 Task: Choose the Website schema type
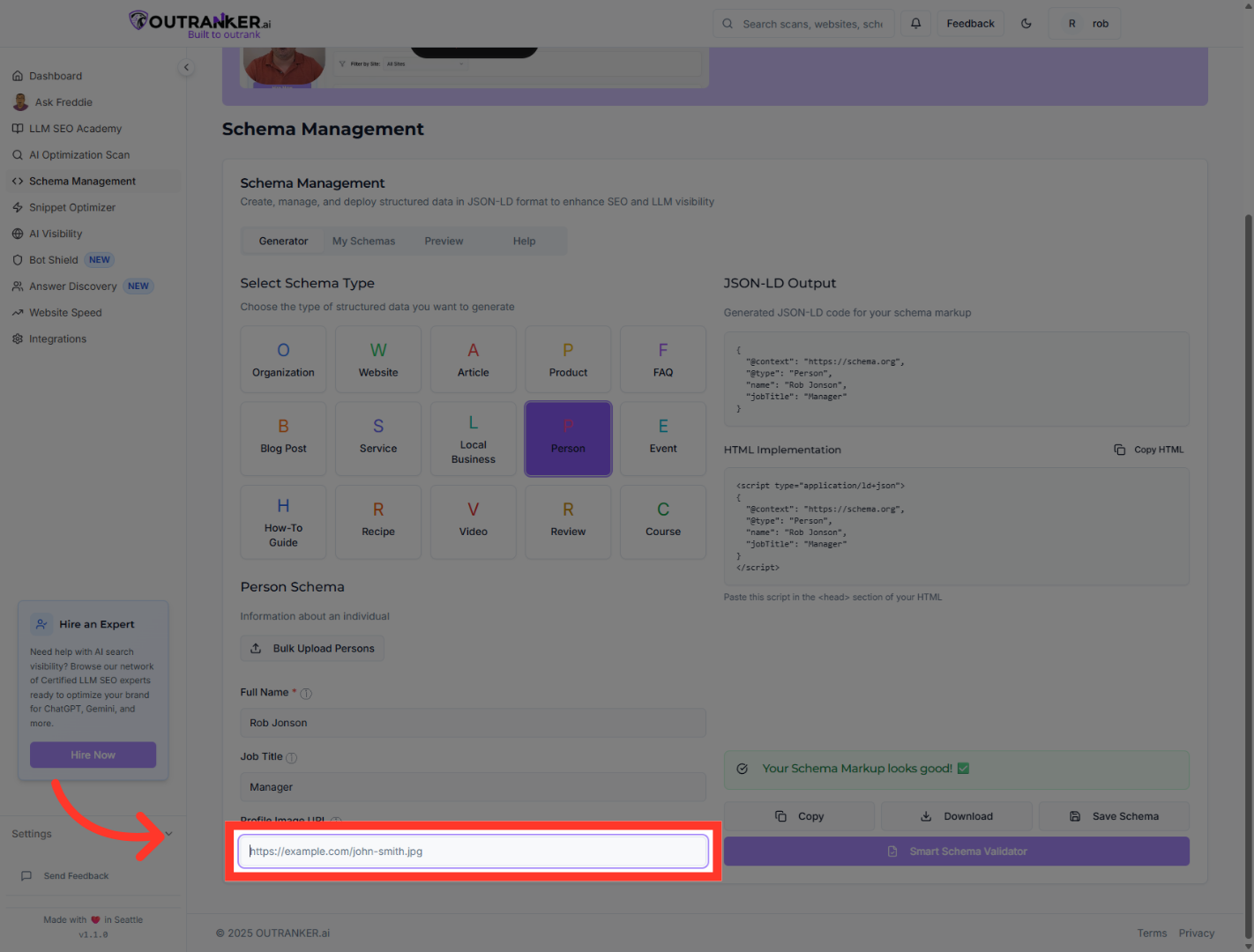378,360
